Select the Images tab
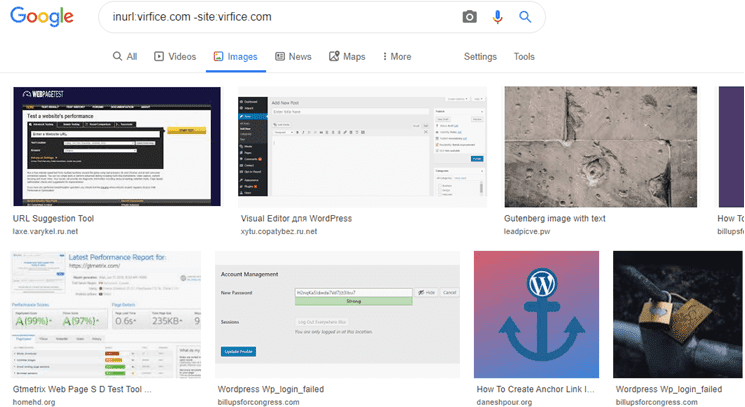 click(x=236, y=57)
